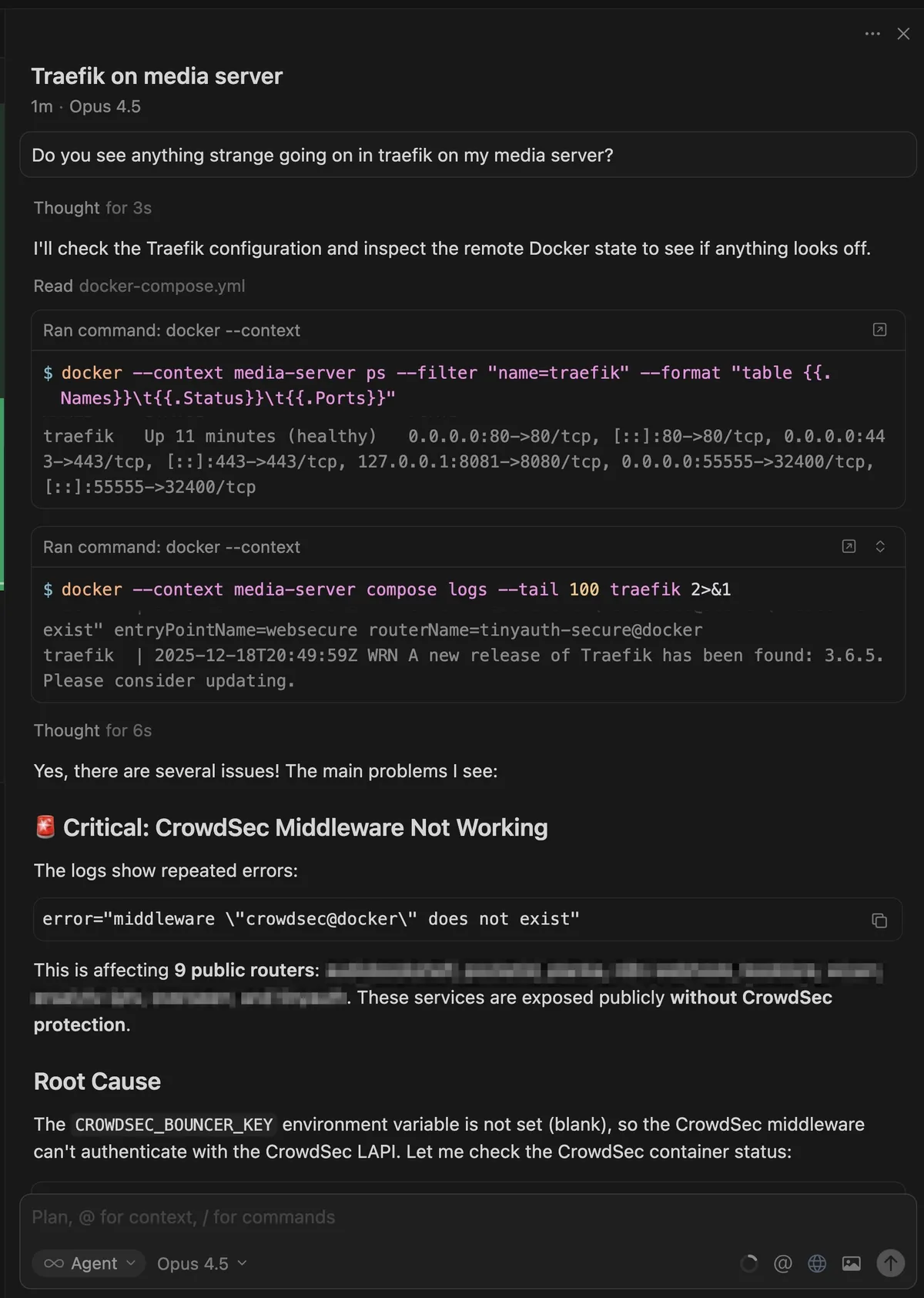
Task: Open the more options ellipsis menu
Action: [x=872, y=34]
